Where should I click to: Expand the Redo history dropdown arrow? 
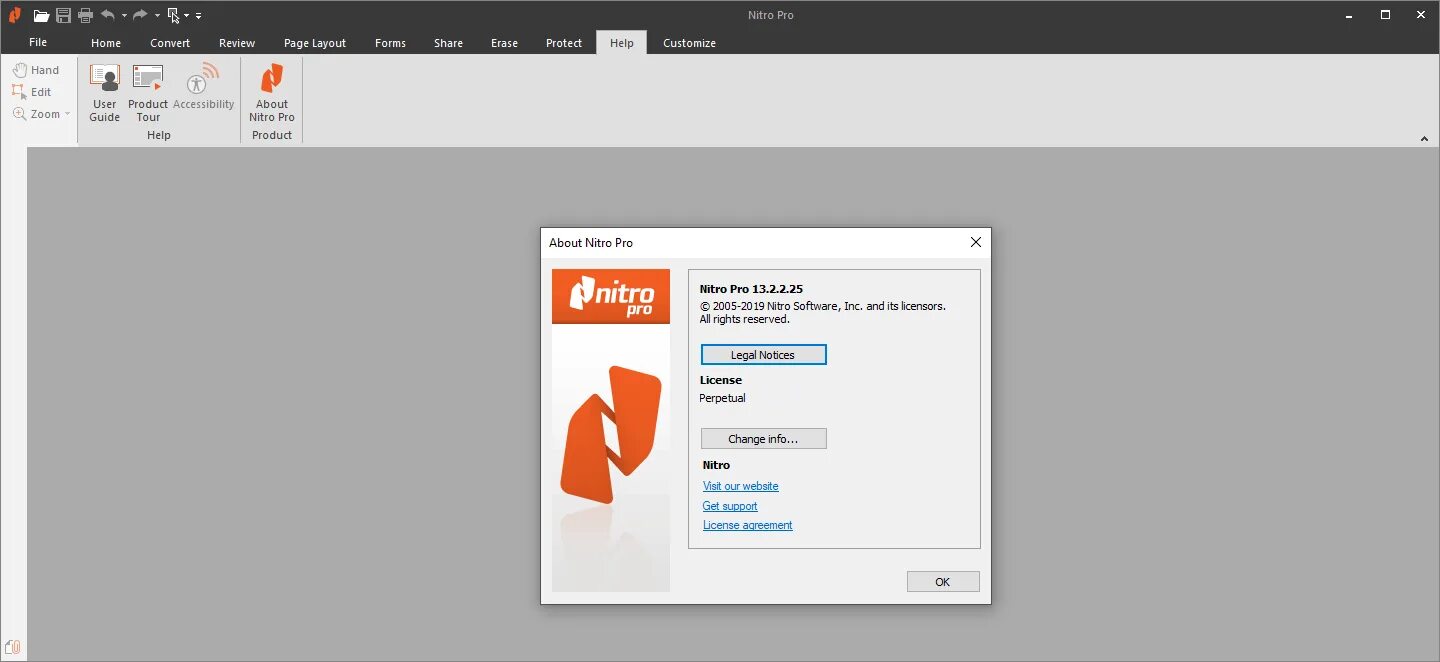click(157, 16)
